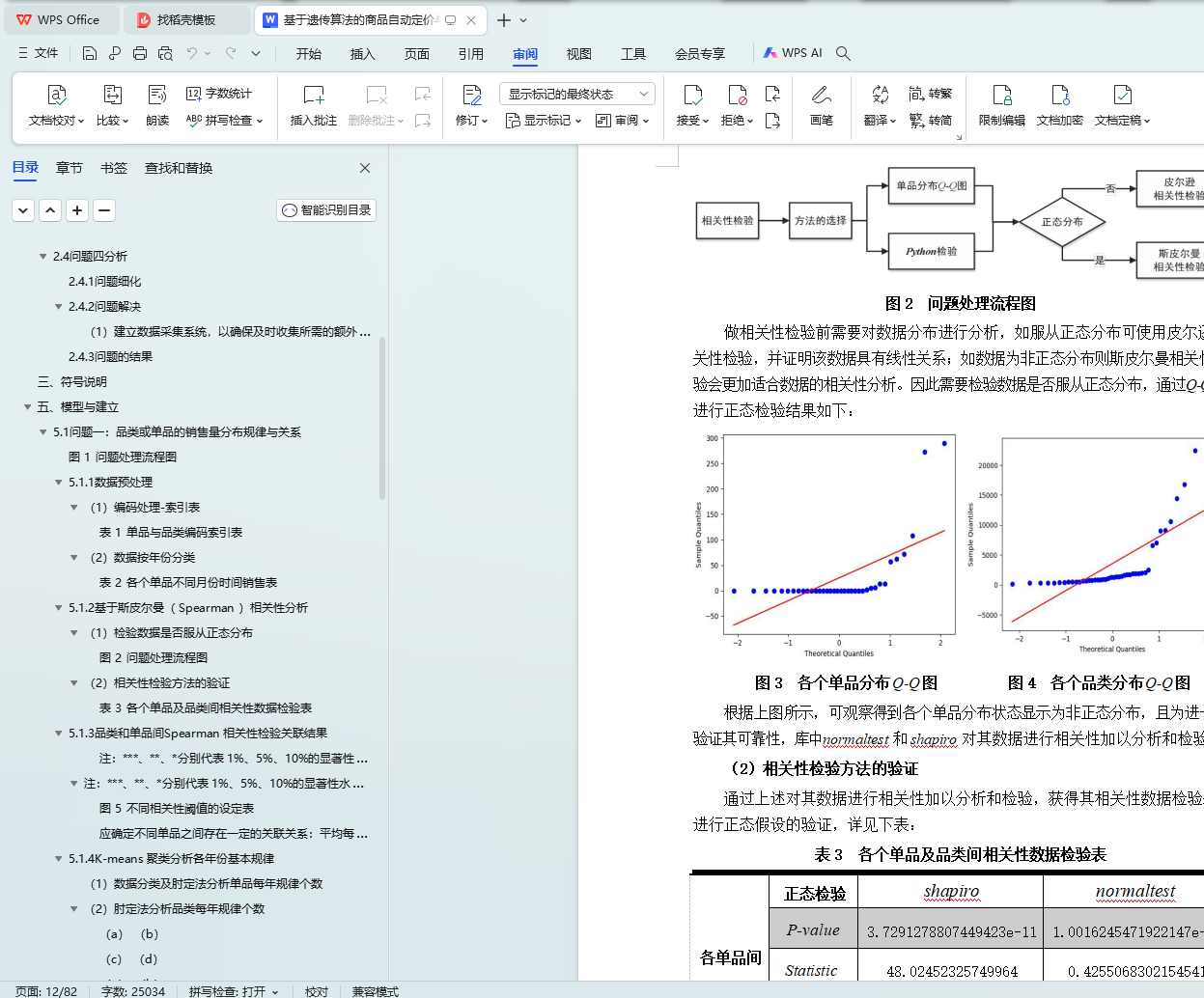Image resolution: width=1204 pixels, height=998 pixels.
Task: Click the expand-all down chevron in outline
Action: (23, 210)
